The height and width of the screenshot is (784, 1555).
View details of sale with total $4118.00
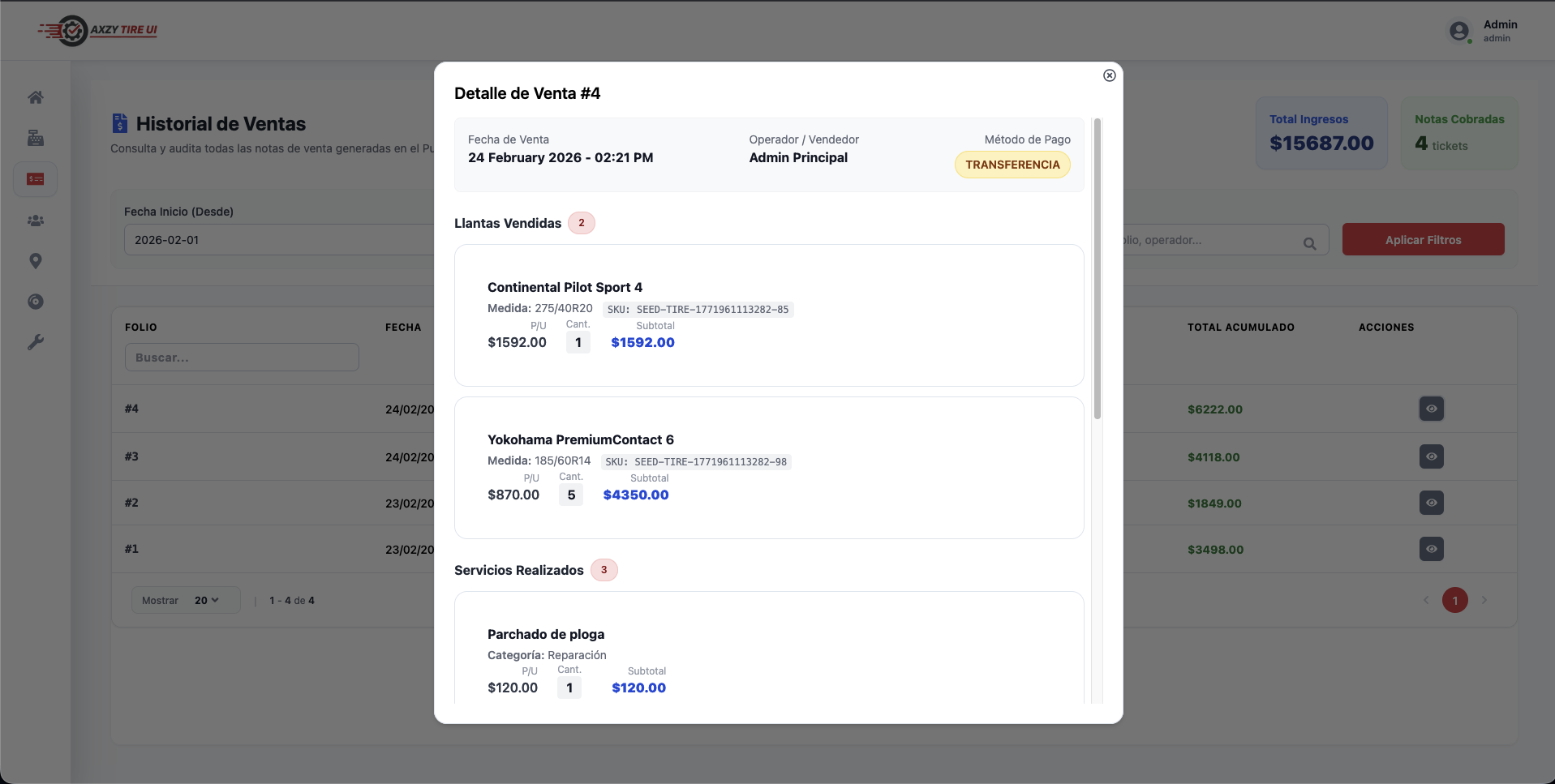coord(1431,456)
